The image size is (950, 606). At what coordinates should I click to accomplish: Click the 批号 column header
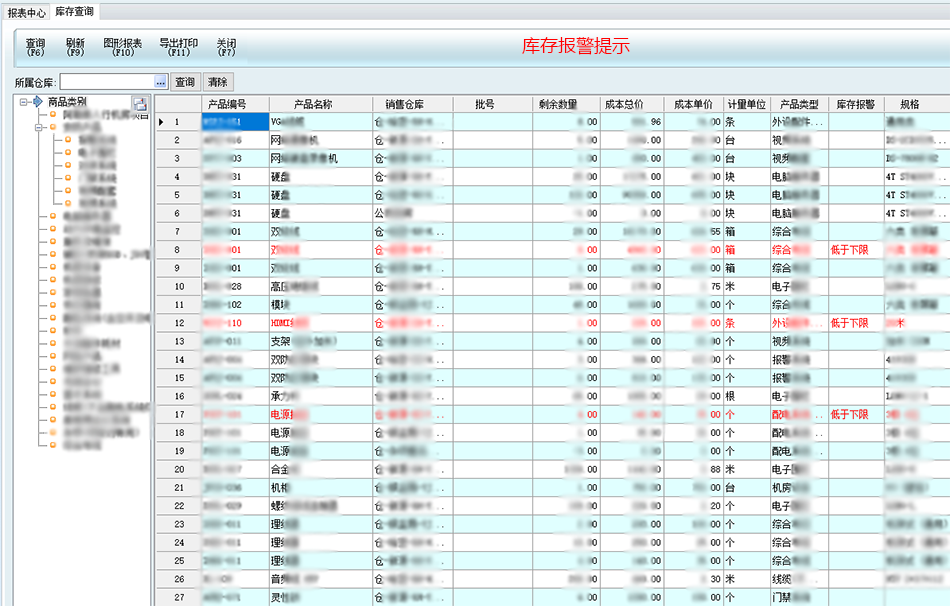click(493, 104)
